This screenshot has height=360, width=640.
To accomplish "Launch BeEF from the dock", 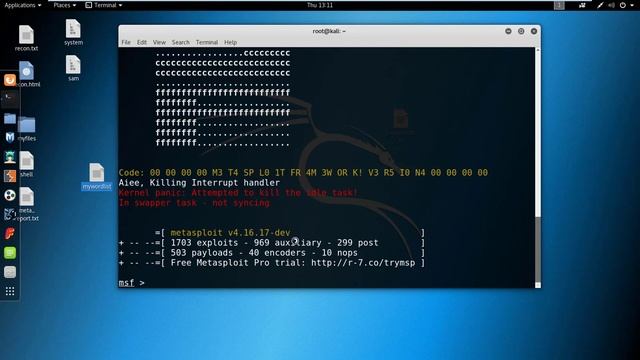I will 10,214.
